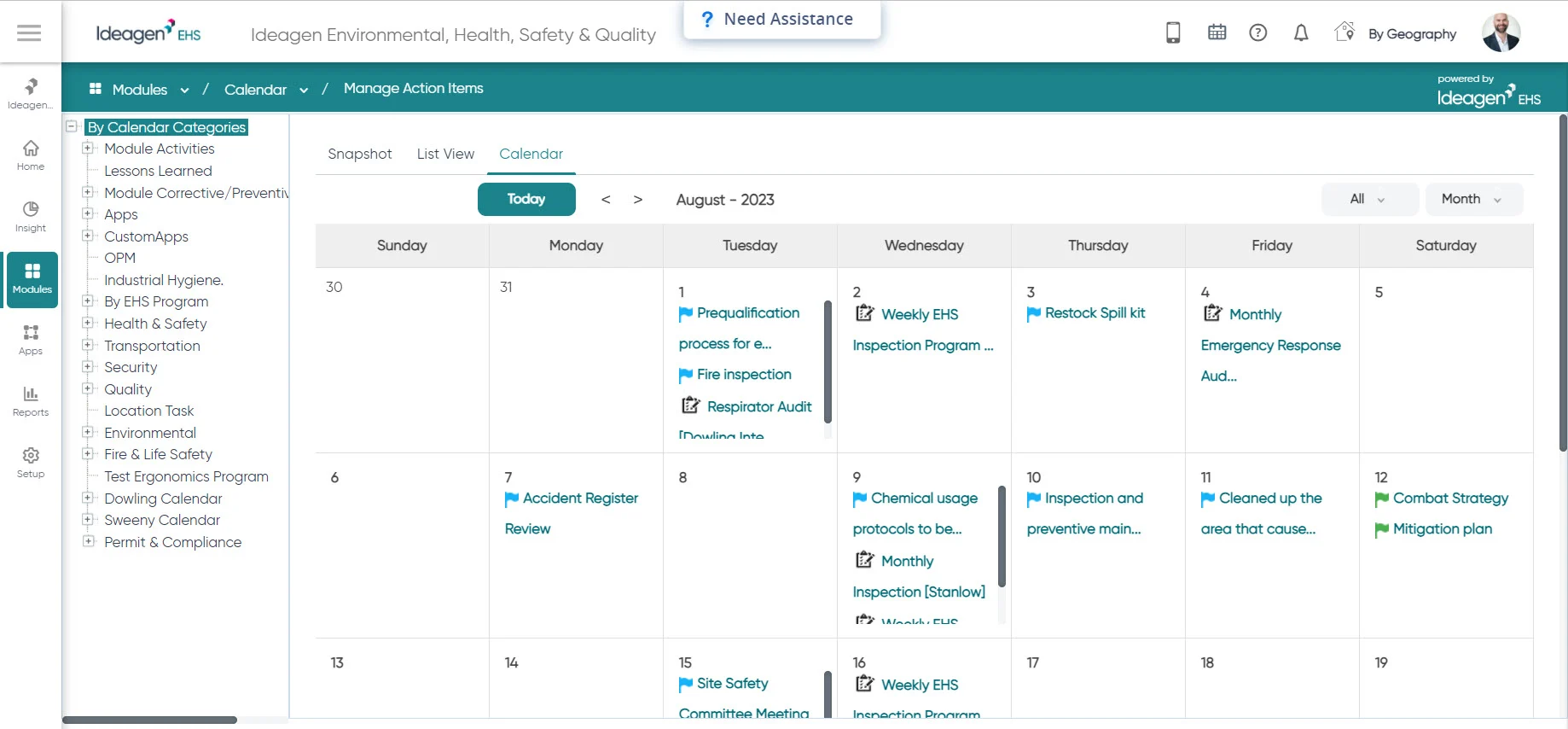The image size is (1568, 729).
Task: Click the flag icon for Restock Spill kit
Action: click(x=1034, y=314)
